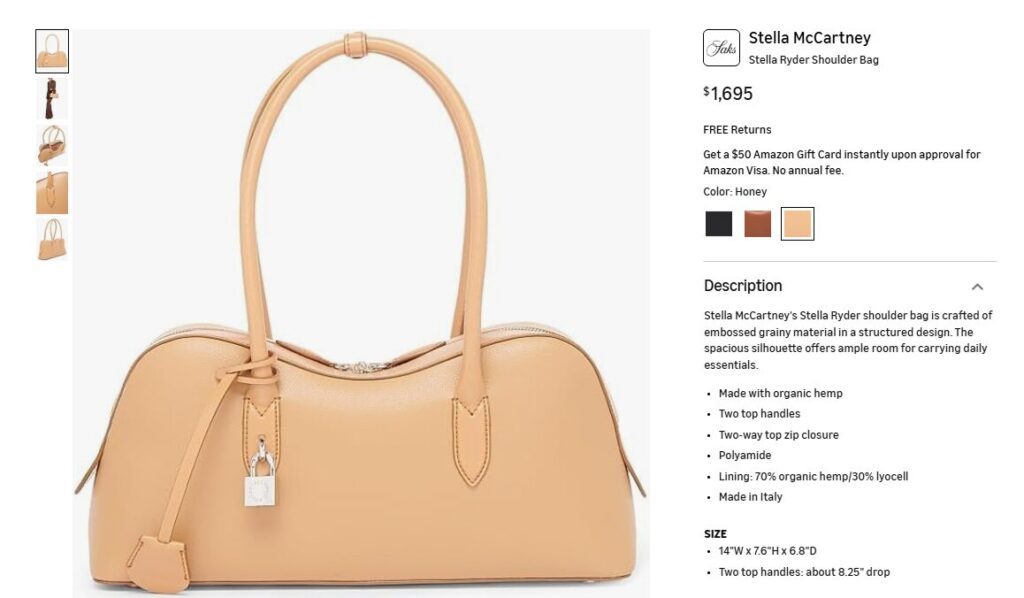1024x598 pixels.
Task: Select the last bag thumbnail
Action: [52, 240]
